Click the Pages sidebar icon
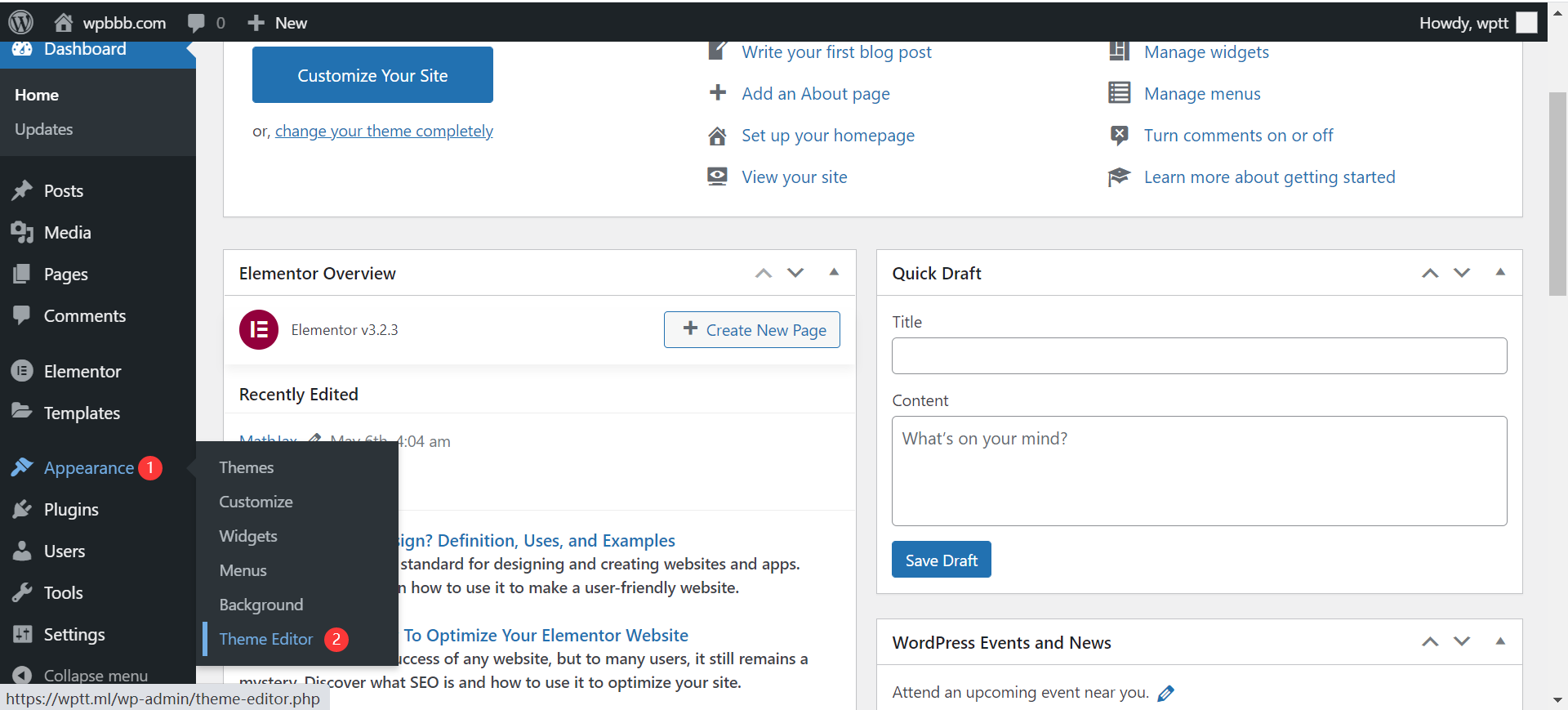This screenshot has width=1568, height=710. [x=22, y=274]
